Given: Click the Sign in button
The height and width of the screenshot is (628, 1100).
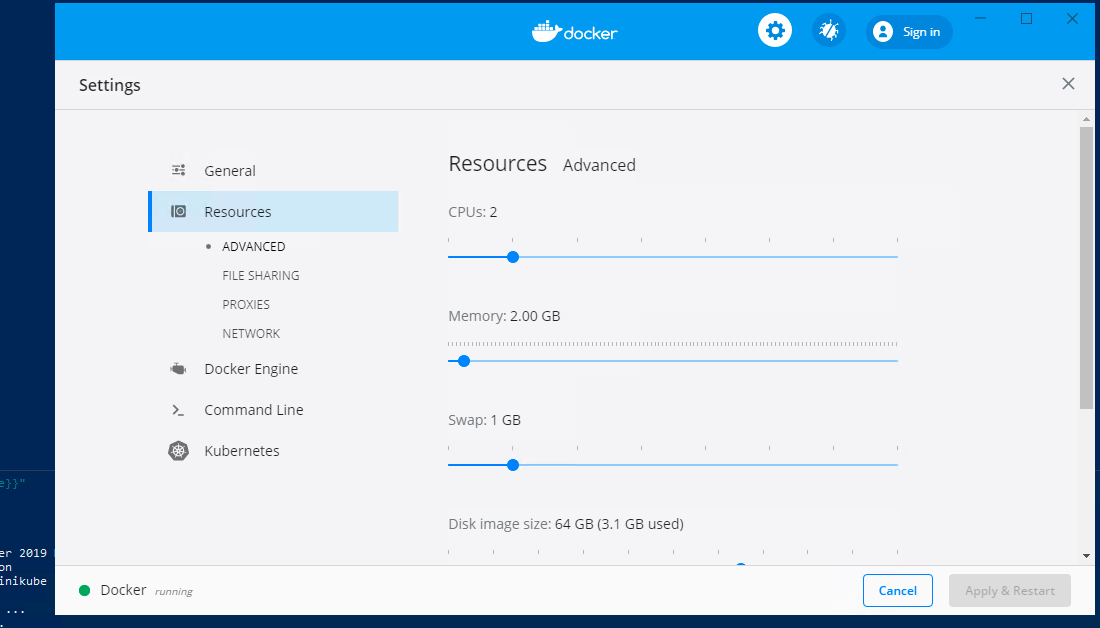Looking at the screenshot, I should click(908, 32).
